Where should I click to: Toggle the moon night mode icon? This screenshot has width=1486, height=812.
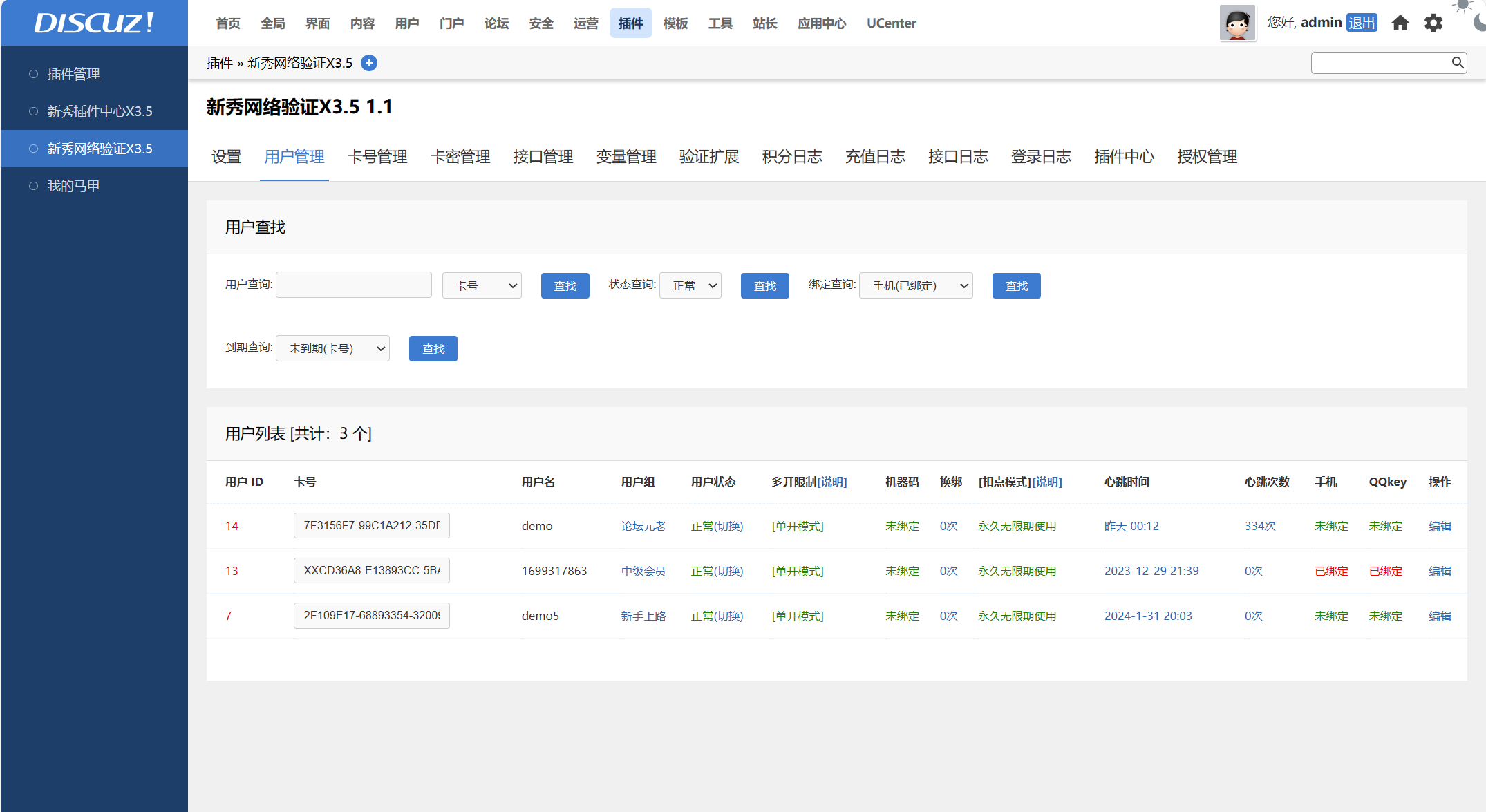tap(1479, 23)
